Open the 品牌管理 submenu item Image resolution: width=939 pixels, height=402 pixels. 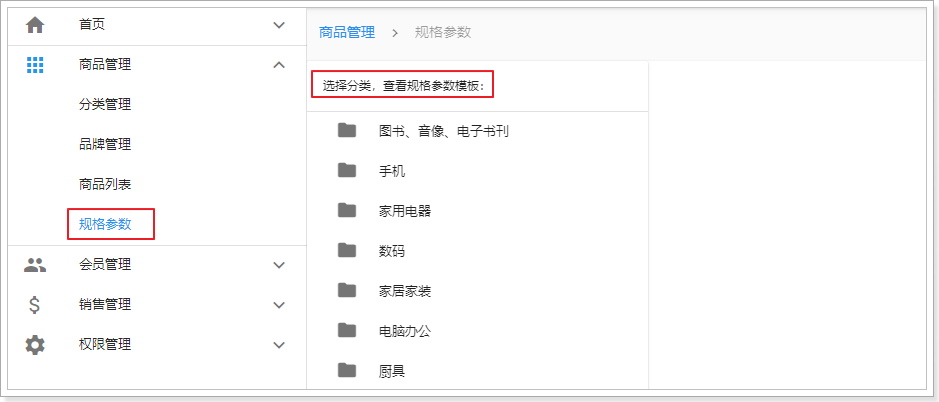105,144
